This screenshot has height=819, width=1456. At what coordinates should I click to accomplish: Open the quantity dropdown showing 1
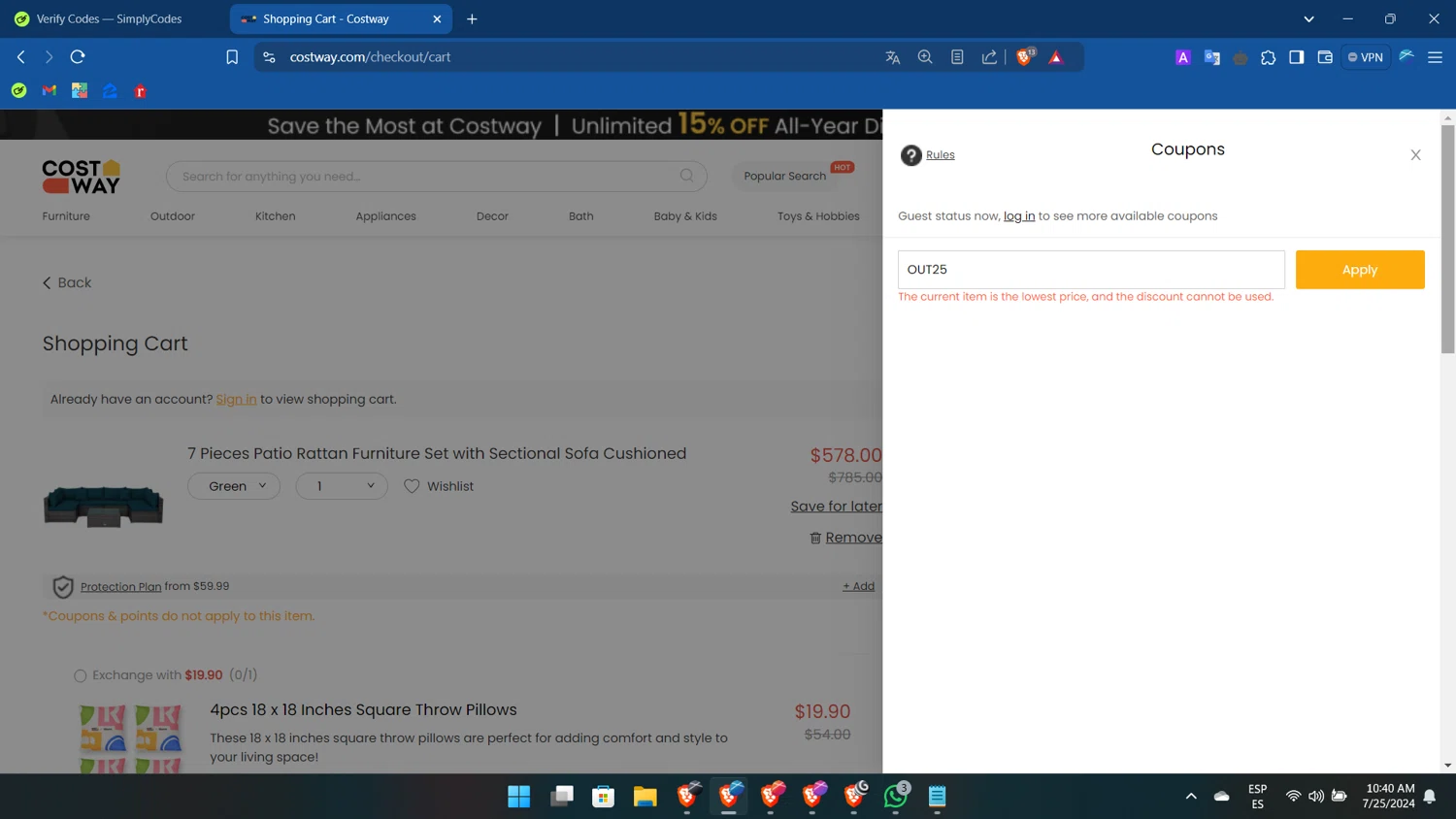click(342, 486)
